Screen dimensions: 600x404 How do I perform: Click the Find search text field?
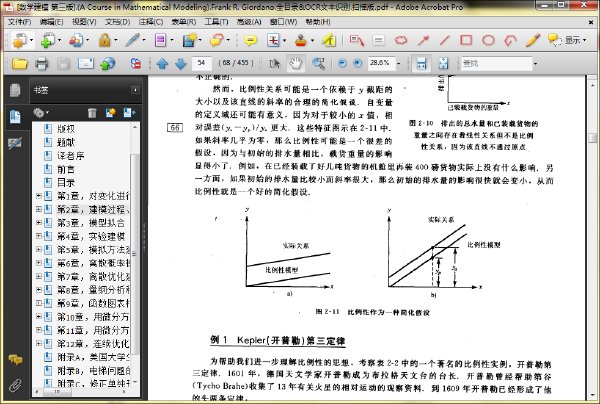[x=496, y=64]
